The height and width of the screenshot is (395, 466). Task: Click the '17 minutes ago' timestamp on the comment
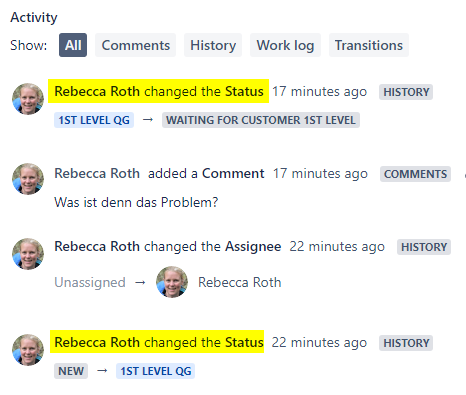(320, 173)
